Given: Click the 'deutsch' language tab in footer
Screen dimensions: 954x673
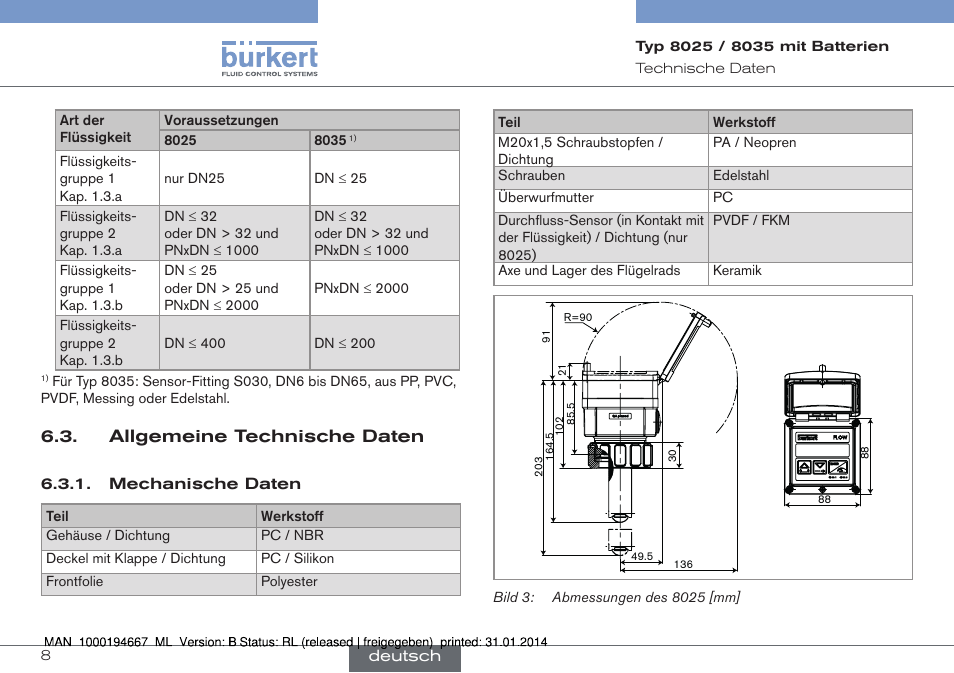Looking at the screenshot, I should tap(405, 657).
